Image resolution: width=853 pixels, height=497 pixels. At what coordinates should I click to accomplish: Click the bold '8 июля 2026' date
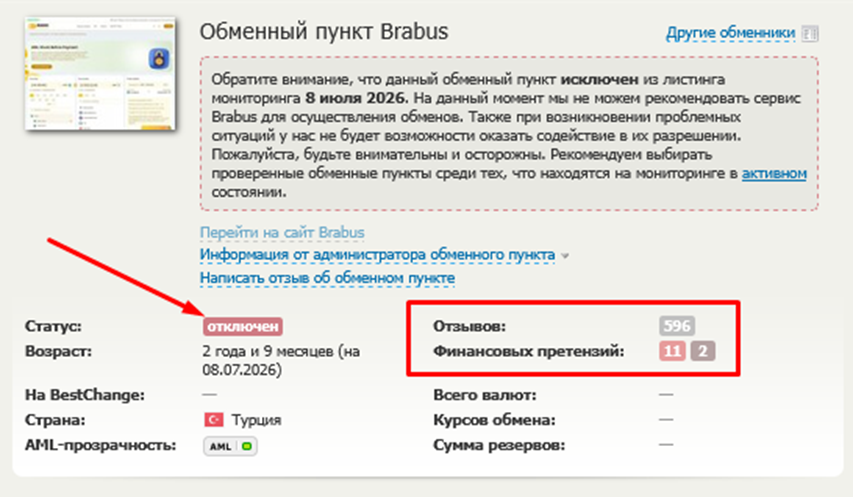coord(355,98)
